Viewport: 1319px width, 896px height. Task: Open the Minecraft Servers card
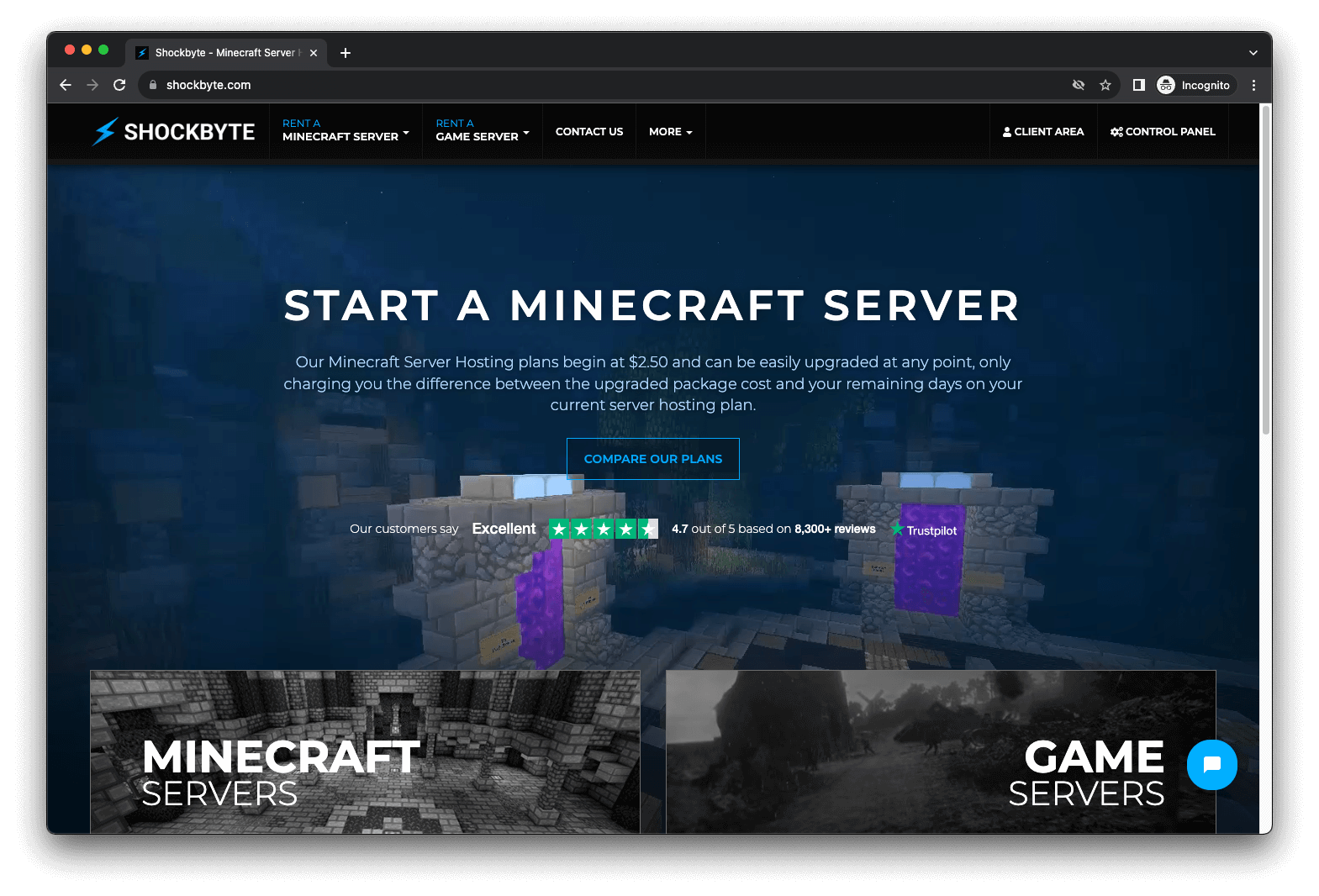point(365,751)
